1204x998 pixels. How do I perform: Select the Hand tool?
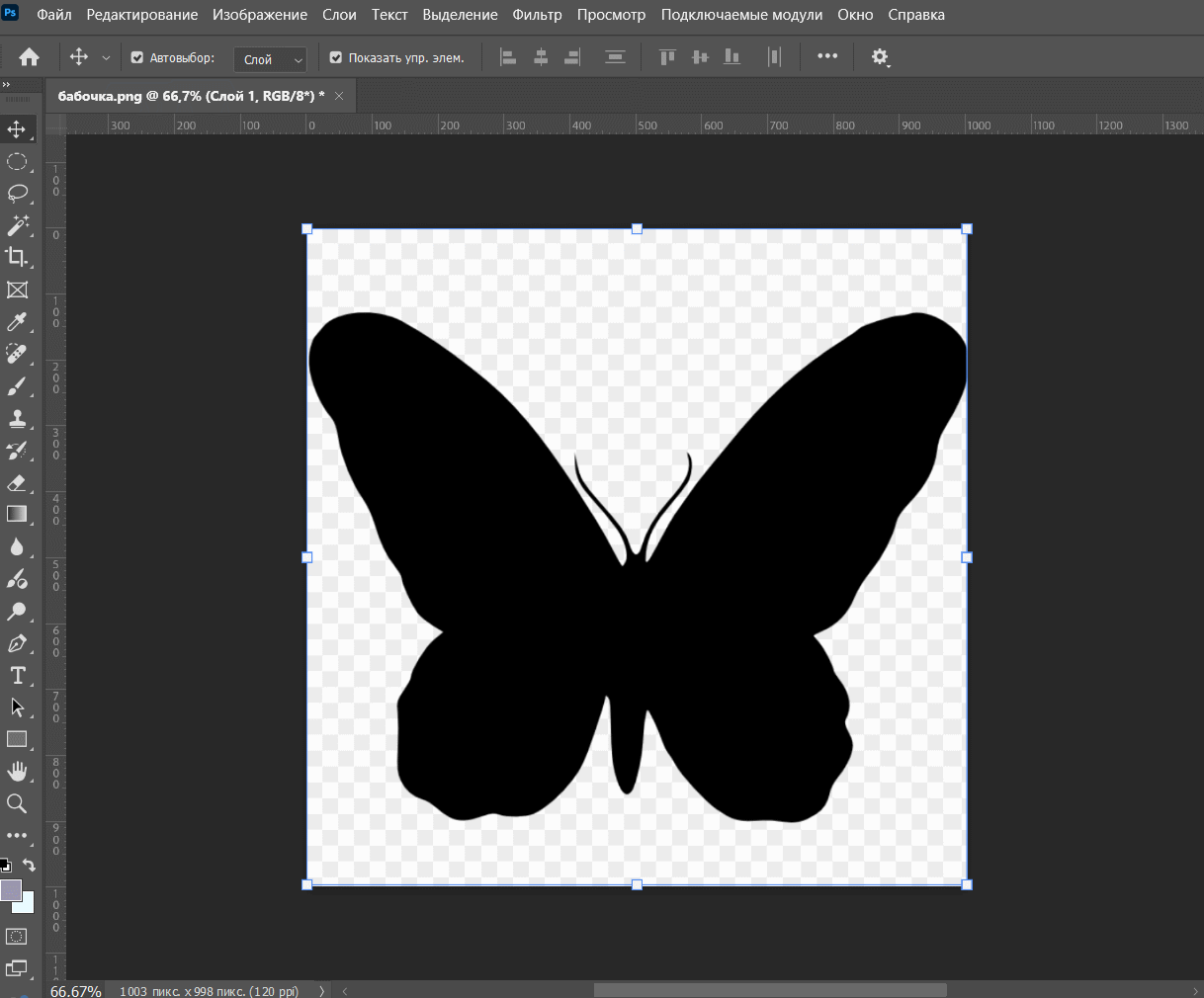(17, 771)
